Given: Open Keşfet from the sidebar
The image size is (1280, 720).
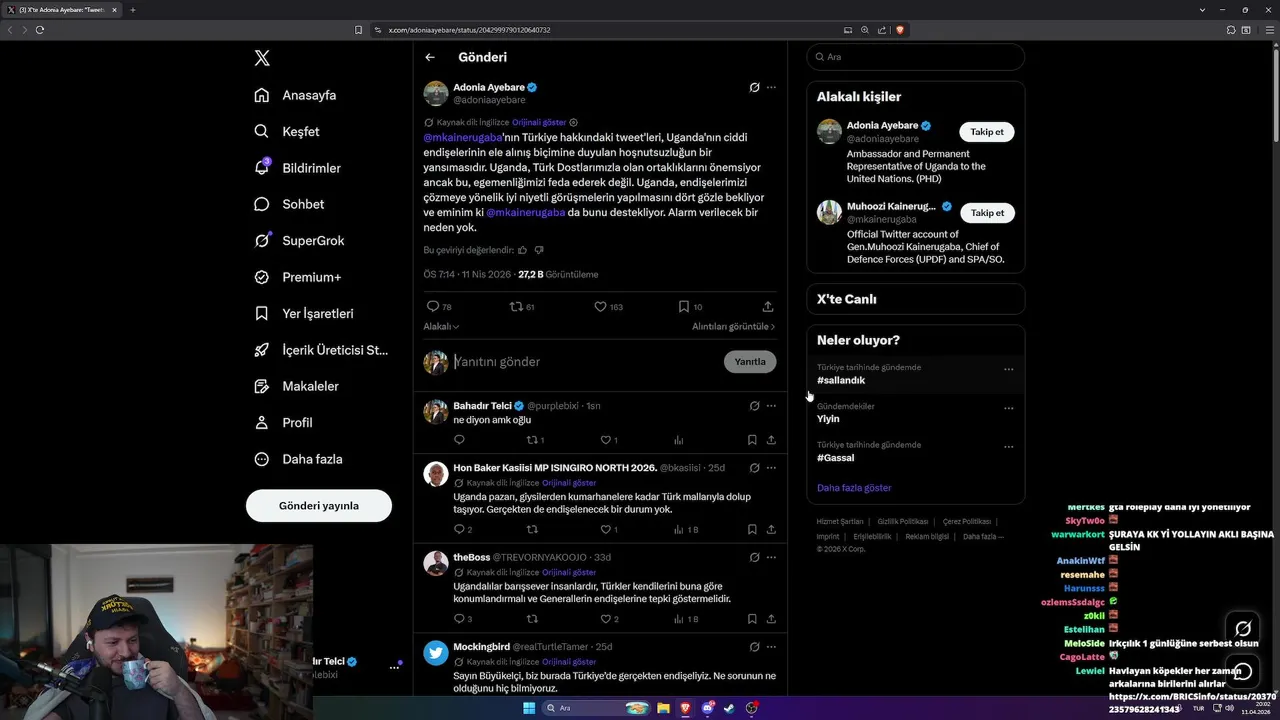Looking at the screenshot, I should [287, 131].
